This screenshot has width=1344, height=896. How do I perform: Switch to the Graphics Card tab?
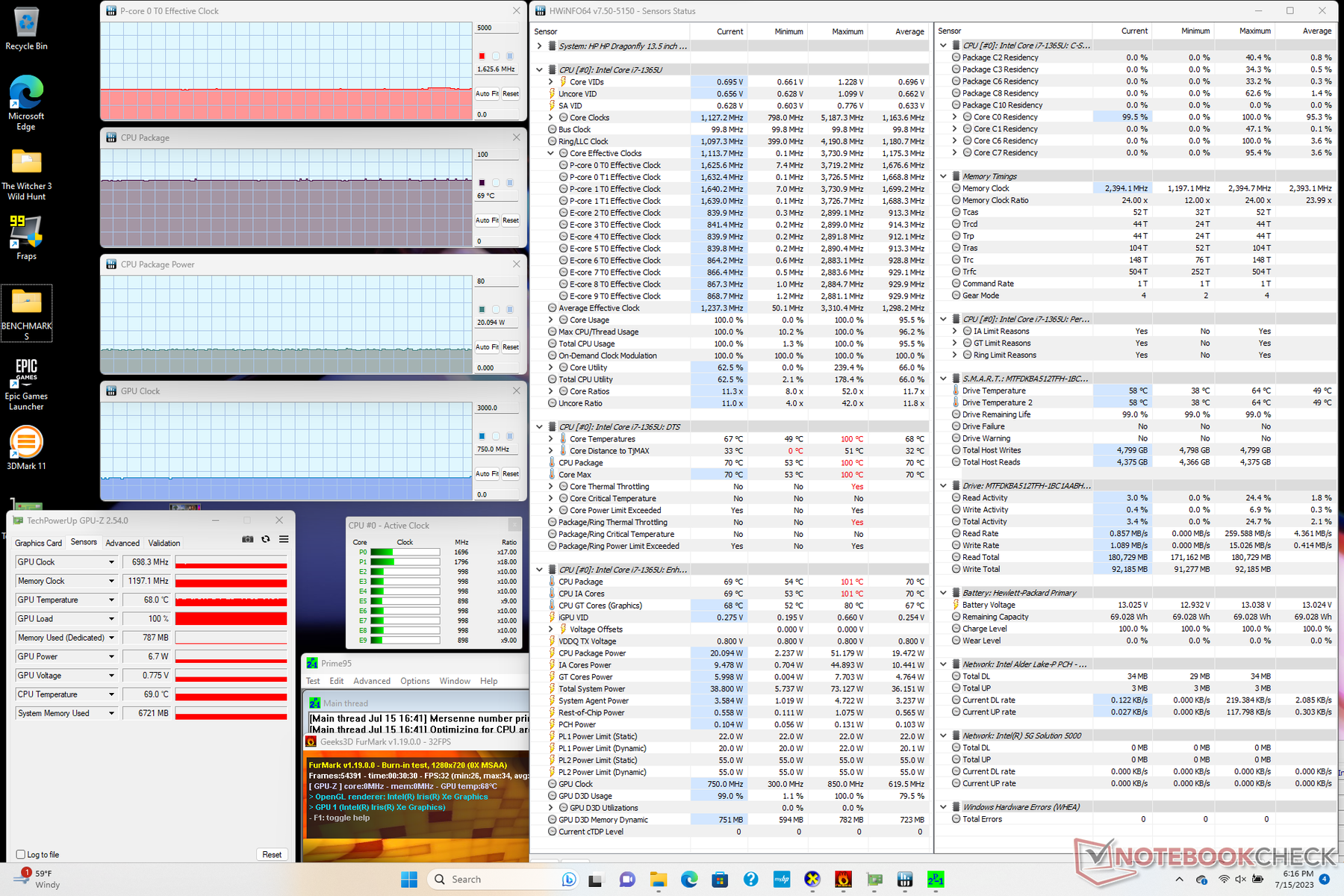38,543
